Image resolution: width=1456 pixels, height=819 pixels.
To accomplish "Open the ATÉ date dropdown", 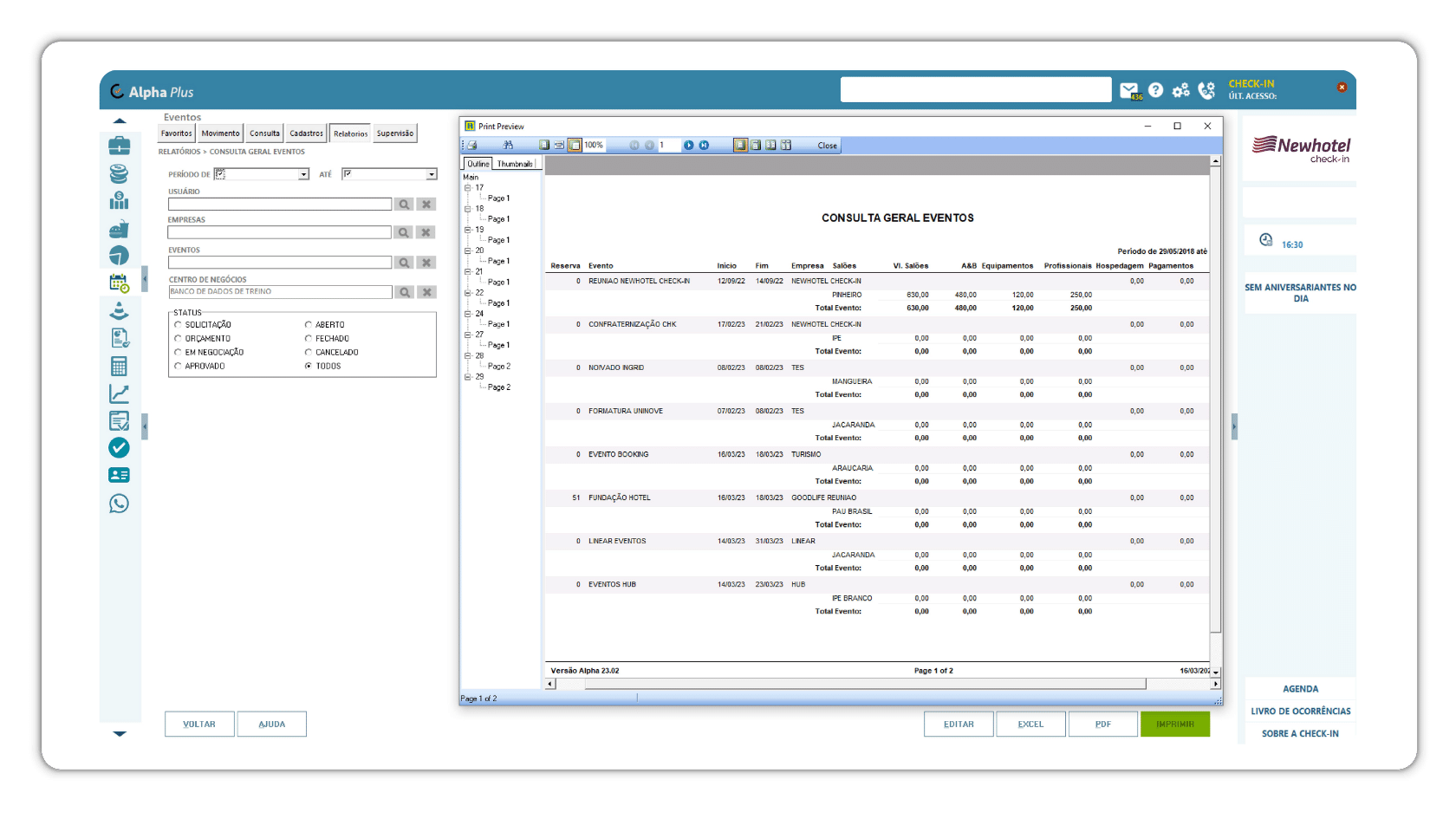I will pyautogui.click(x=432, y=175).
